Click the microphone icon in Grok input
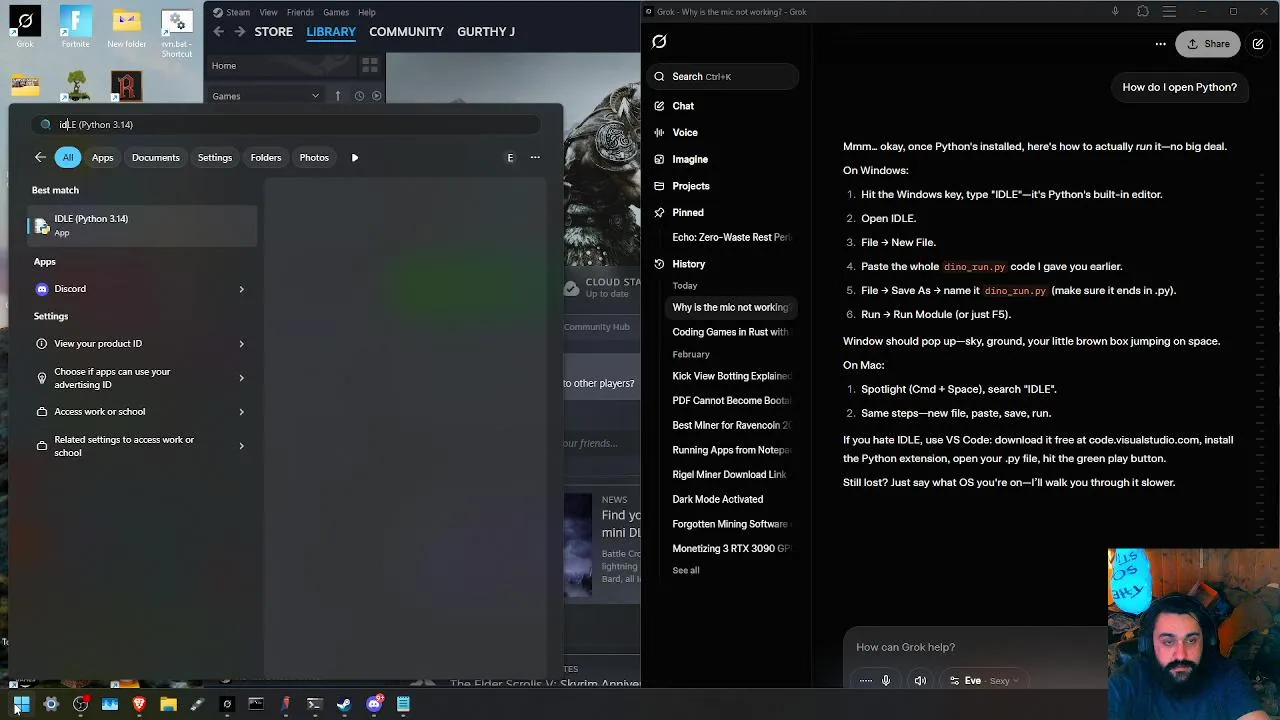1280x720 pixels. 886,681
